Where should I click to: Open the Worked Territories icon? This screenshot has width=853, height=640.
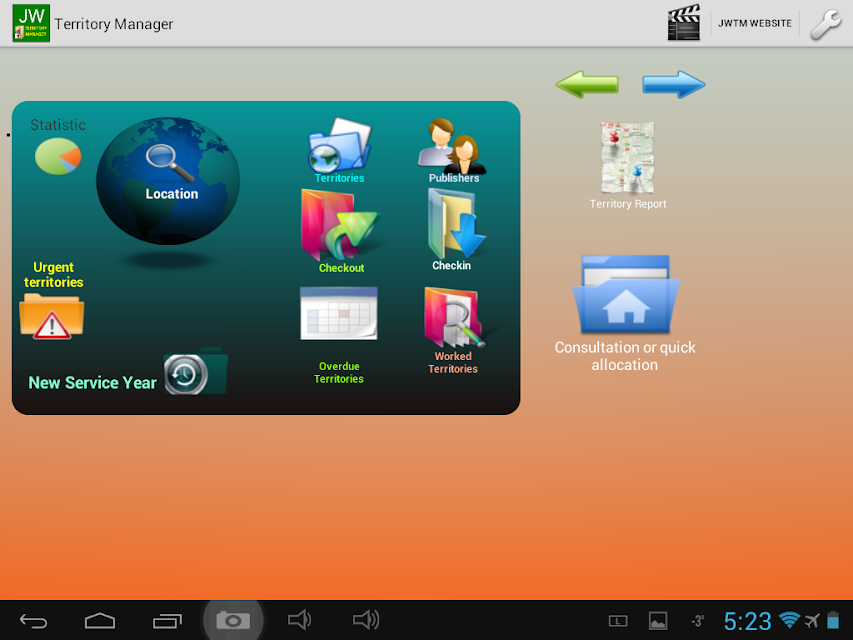click(x=454, y=317)
